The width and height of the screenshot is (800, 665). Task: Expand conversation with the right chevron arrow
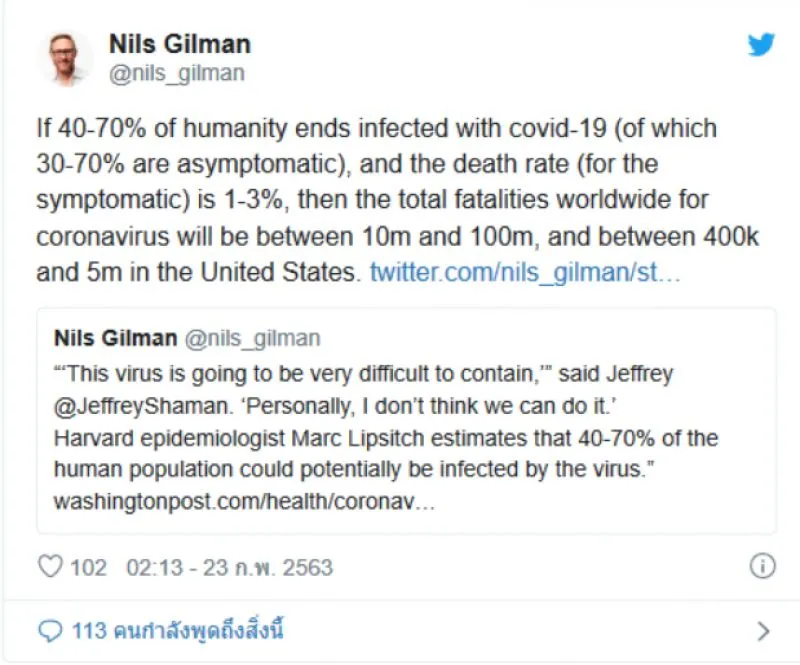[x=763, y=631]
